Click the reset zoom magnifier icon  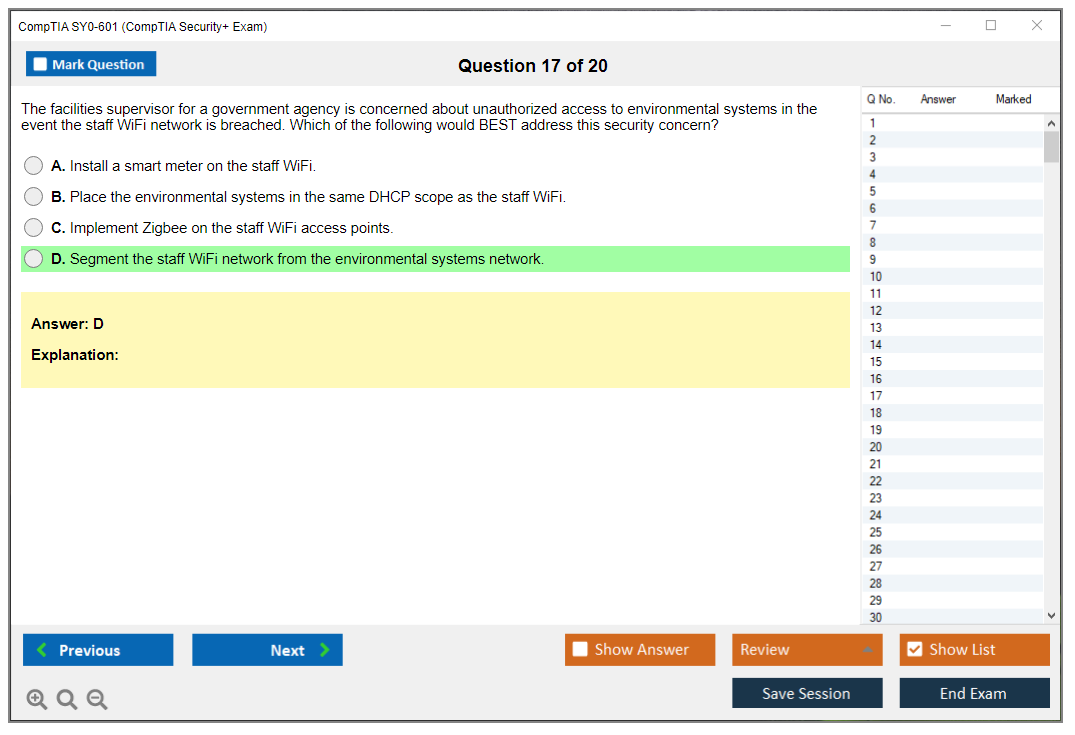[67, 700]
